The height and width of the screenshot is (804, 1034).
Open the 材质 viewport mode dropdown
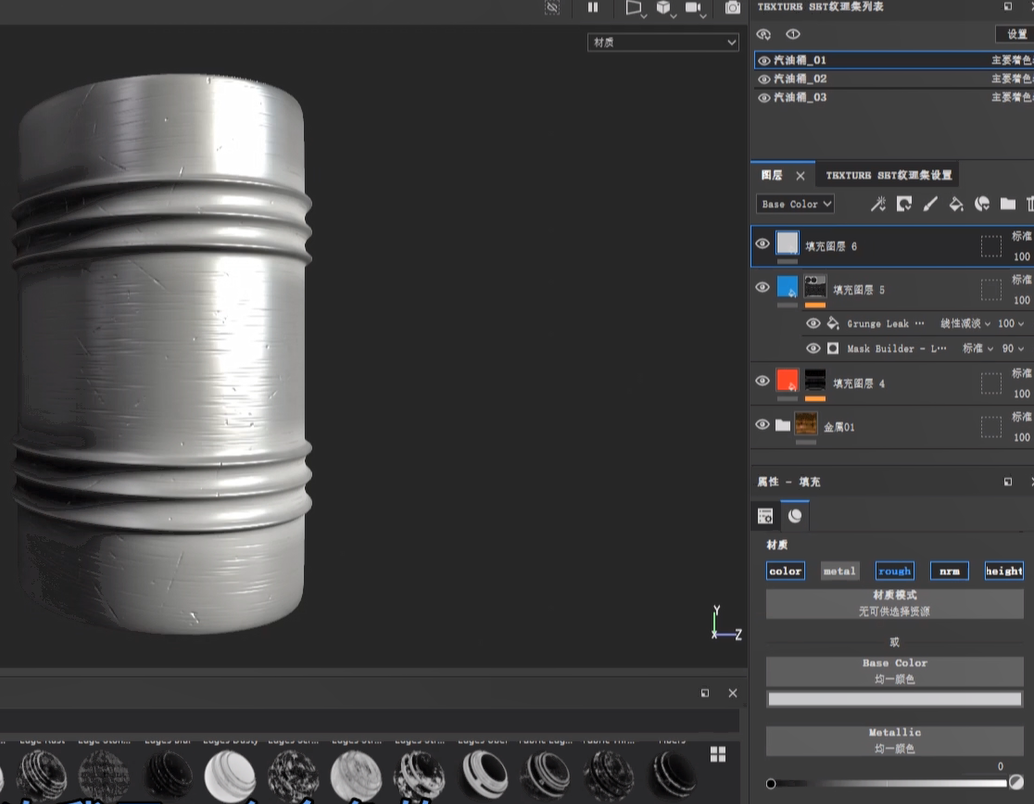tap(662, 42)
